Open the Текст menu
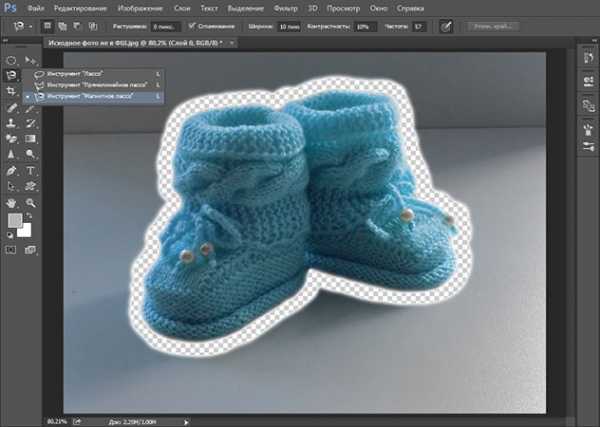 (x=209, y=8)
